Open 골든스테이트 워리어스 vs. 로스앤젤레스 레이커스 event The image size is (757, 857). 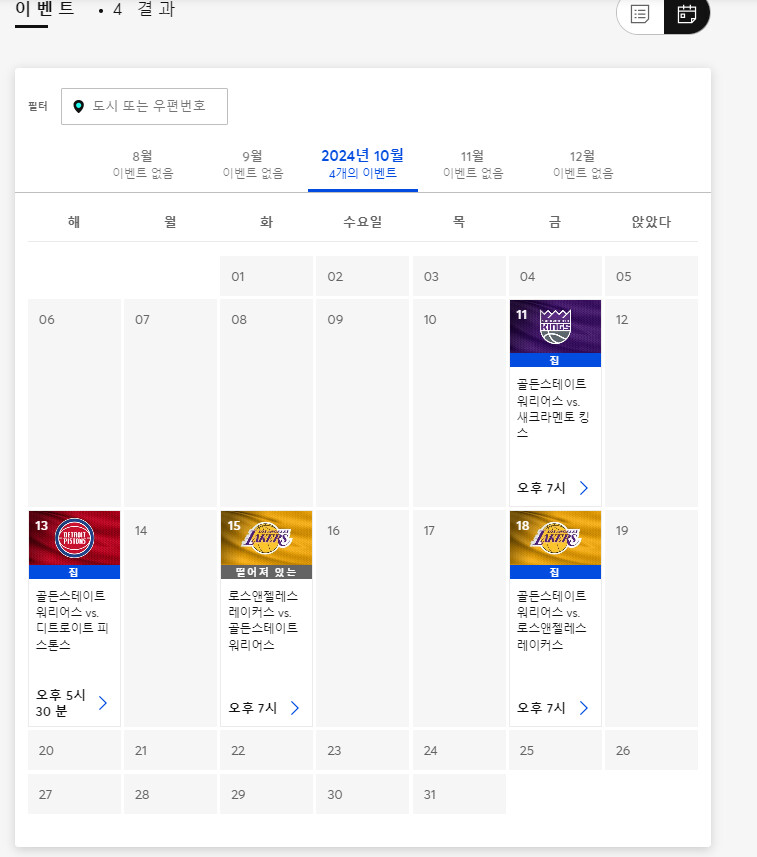tap(551, 620)
